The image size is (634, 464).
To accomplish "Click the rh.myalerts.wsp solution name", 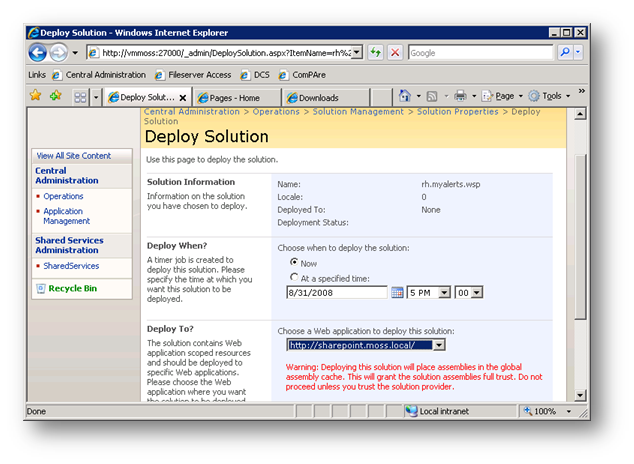I will (x=450, y=184).
